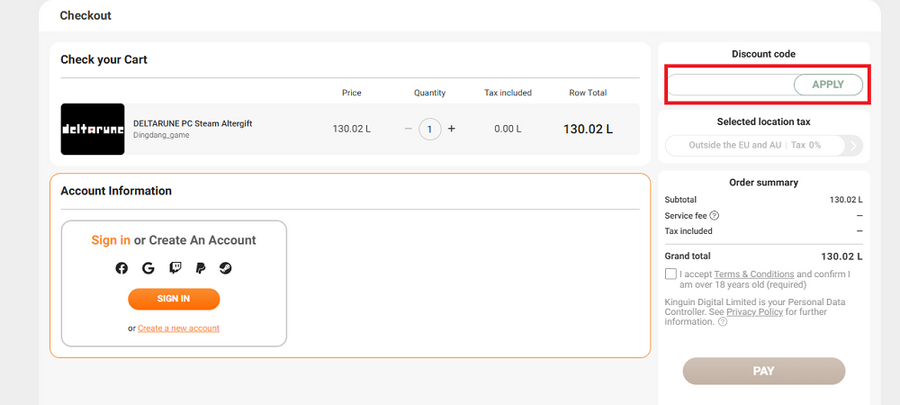Screen dimensions: 900x405
Task: Open the Privacy Policy link
Action: [755, 312]
